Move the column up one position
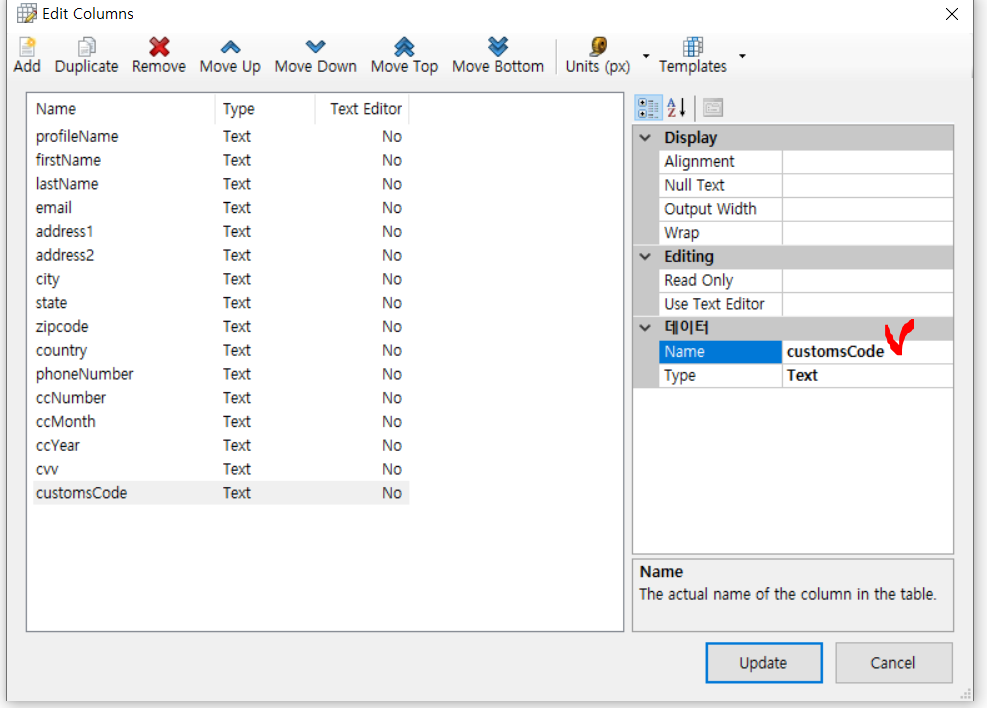The height and width of the screenshot is (708, 987). (230, 47)
